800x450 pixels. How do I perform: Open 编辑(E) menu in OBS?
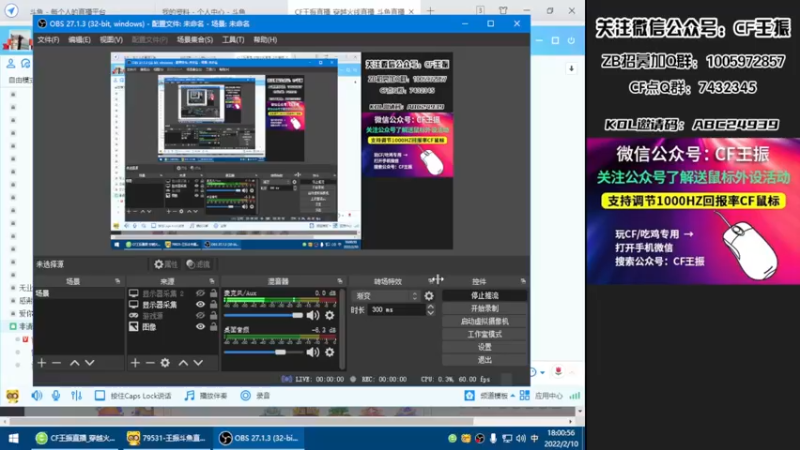(x=80, y=39)
